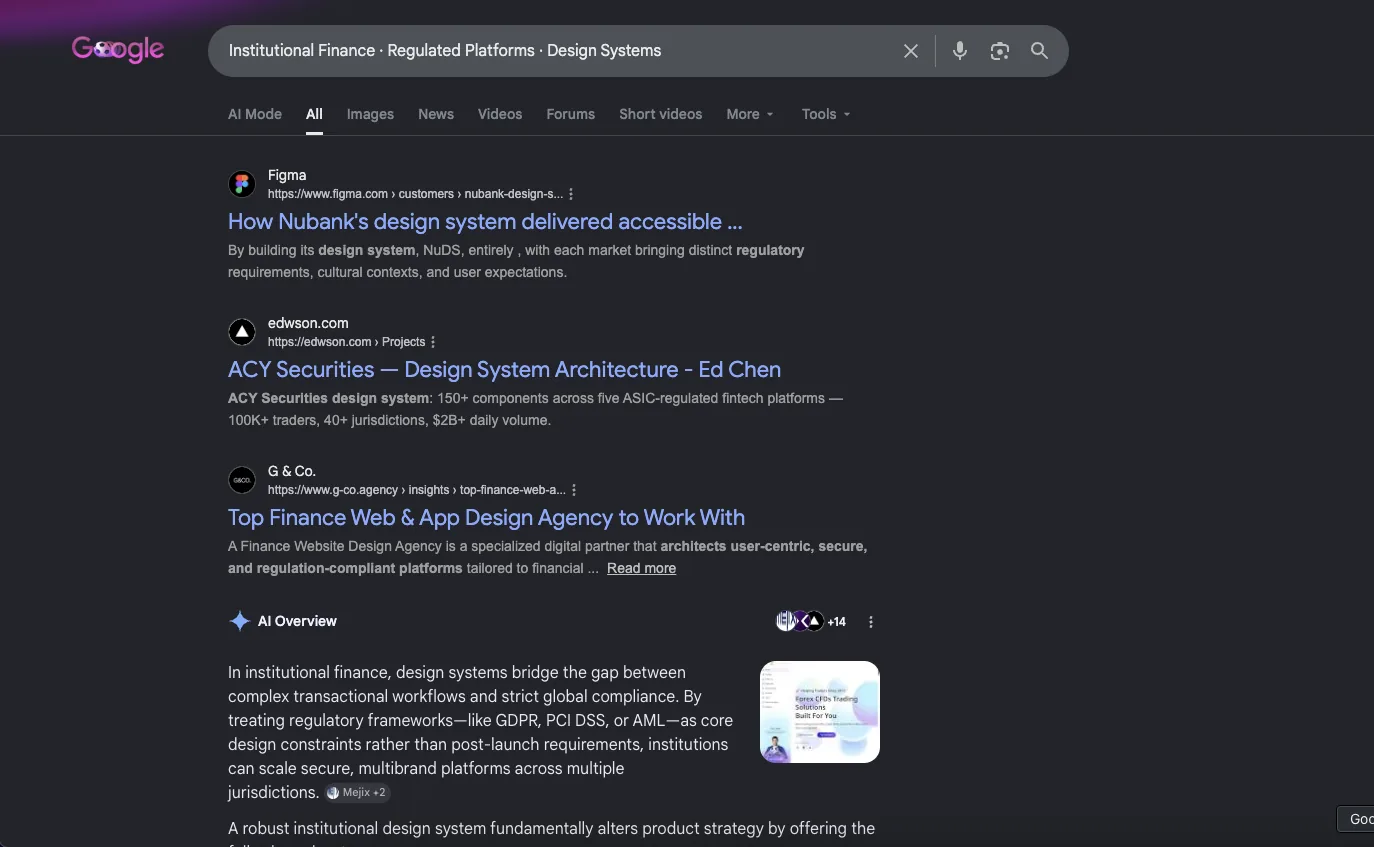Open the Videos tab
This screenshot has width=1374, height=847.
(500, 114)
